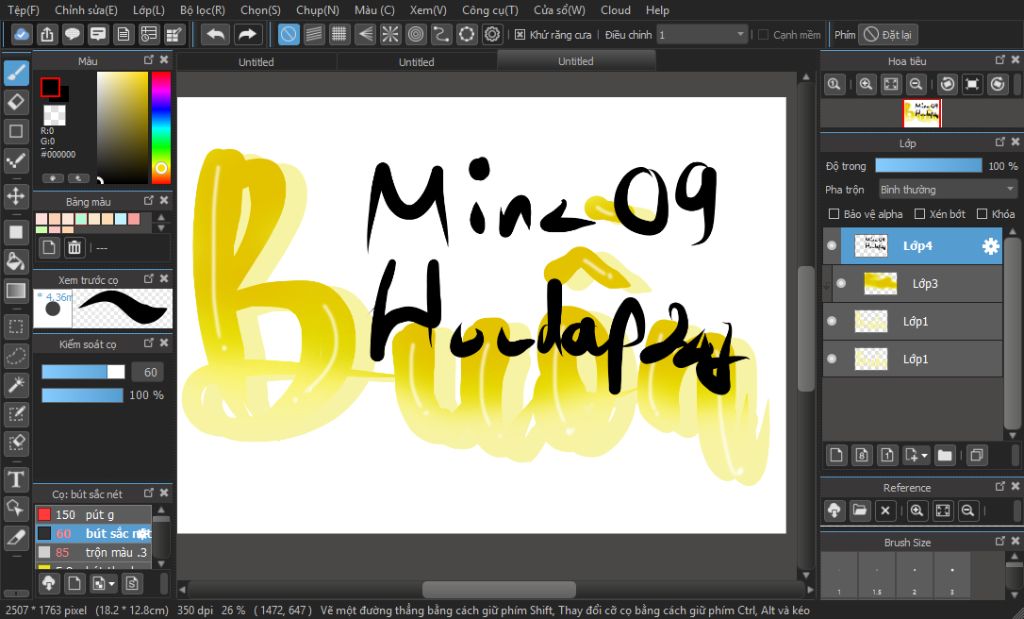1024x619 pixels.
Task: Select the Eraser tool in the left toolbar
Action: point(16,103)
